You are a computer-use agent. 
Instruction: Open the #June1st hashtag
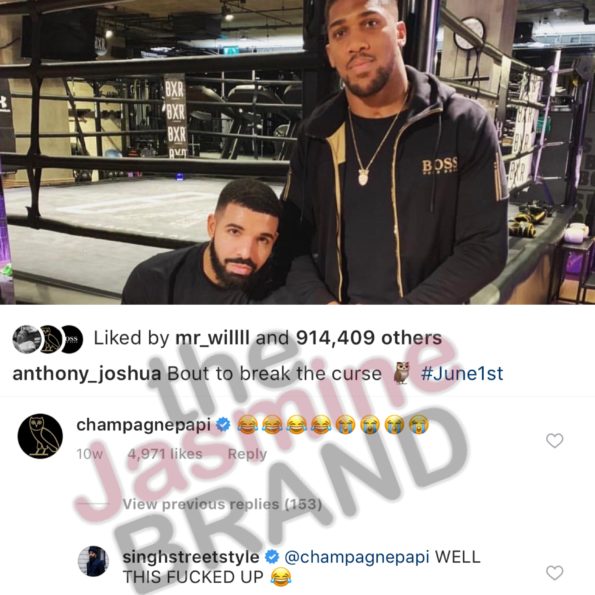[462, 373]
